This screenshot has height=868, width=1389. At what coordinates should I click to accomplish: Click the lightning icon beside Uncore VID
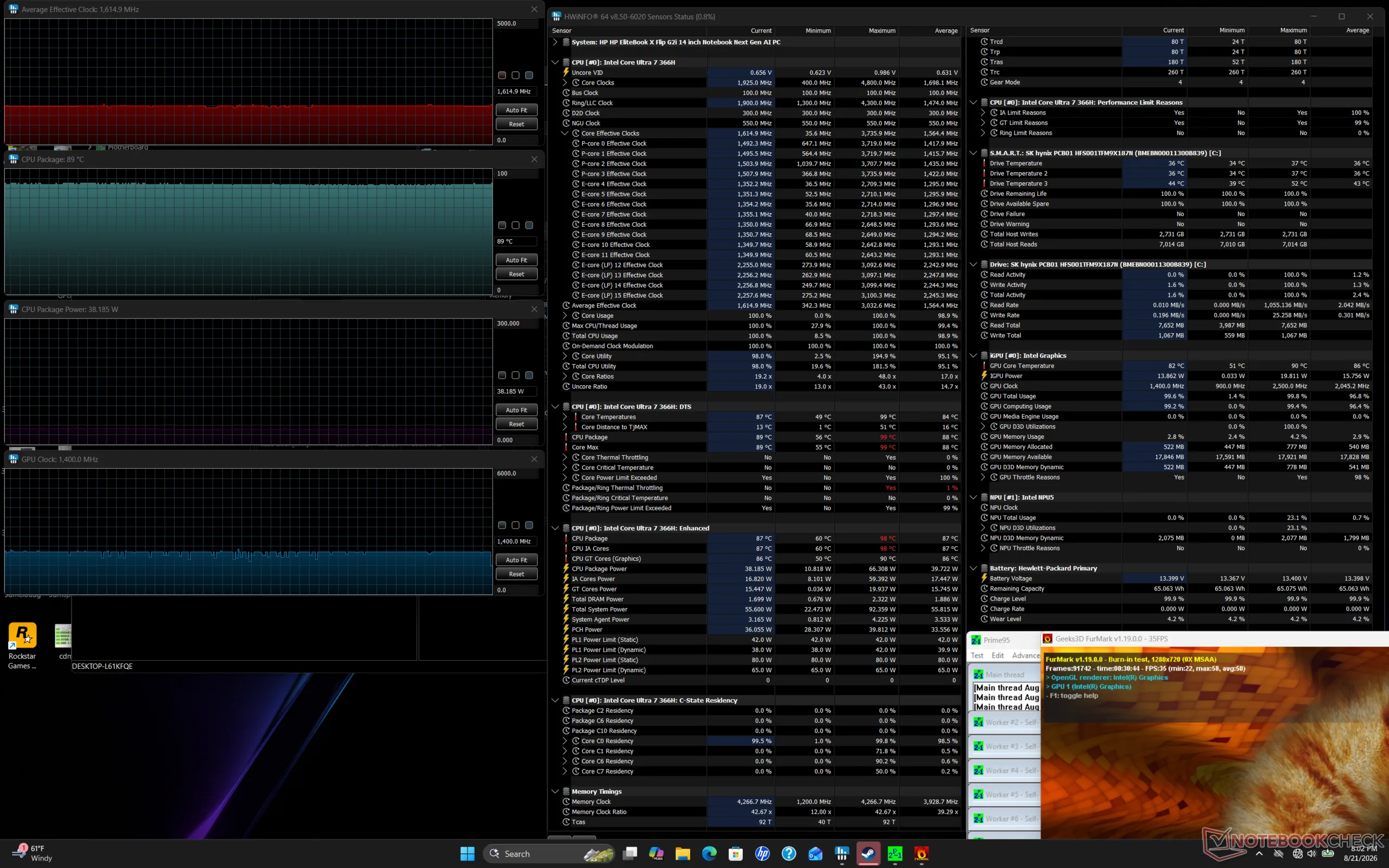tap(566, 72)
